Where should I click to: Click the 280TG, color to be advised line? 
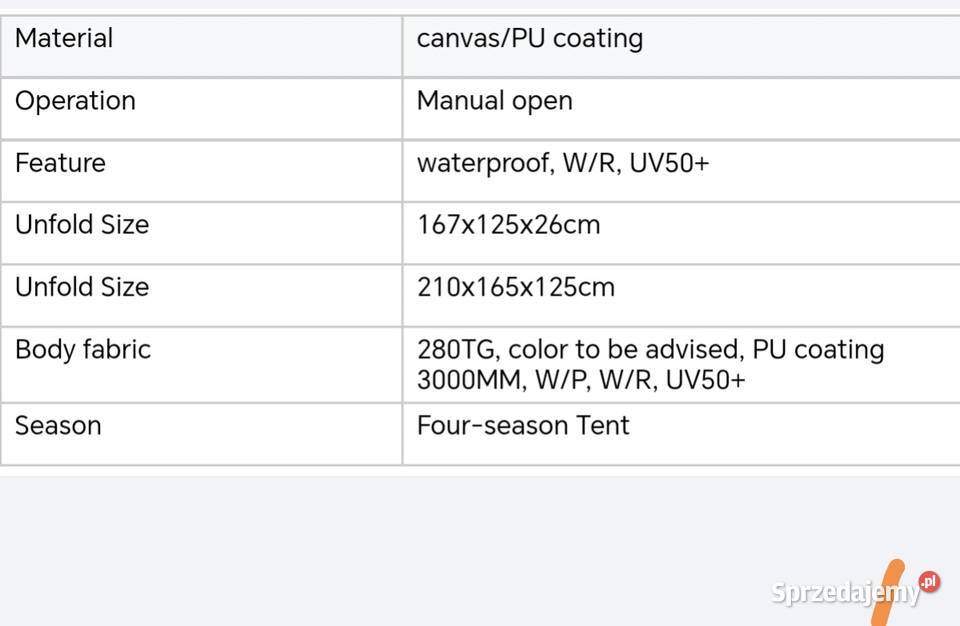[650, 350]
